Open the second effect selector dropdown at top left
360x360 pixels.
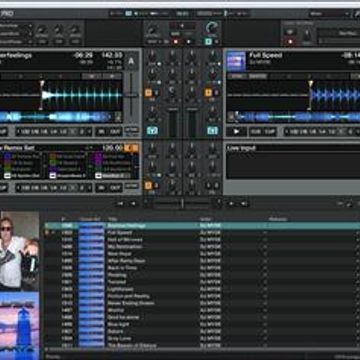tap(16, 34)
